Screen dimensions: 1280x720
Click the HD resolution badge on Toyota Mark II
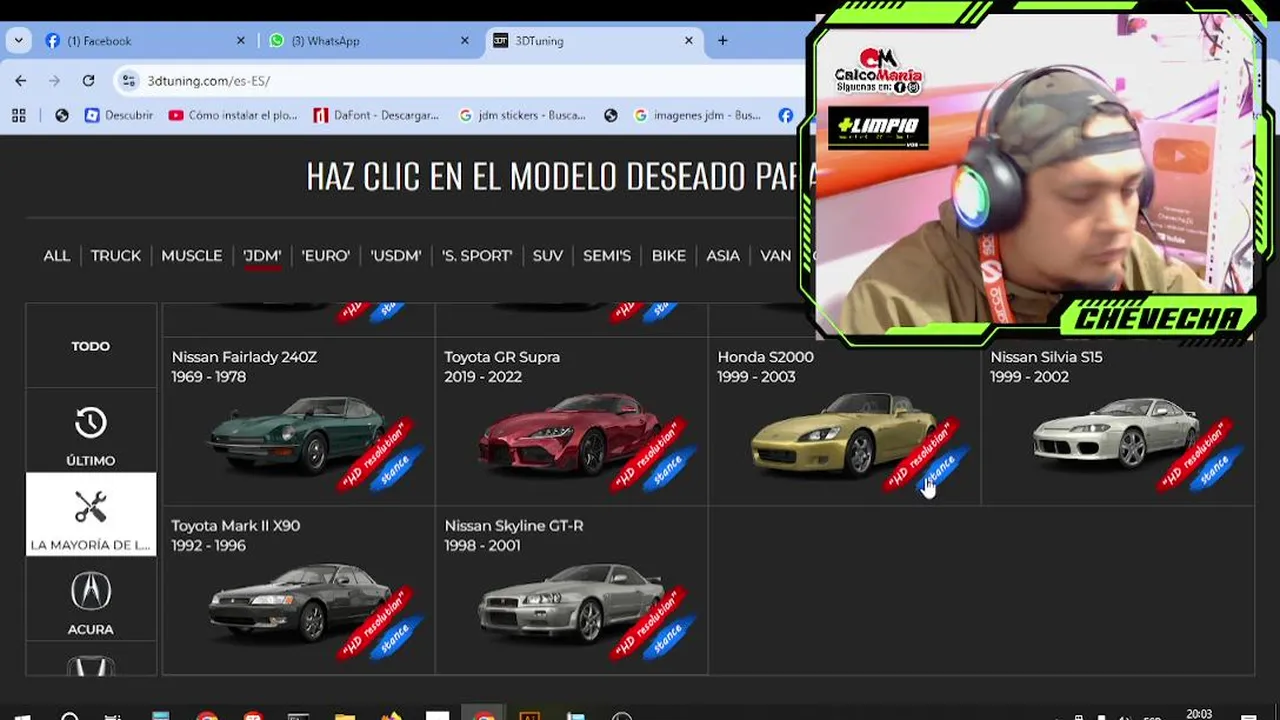pos(374,622)
